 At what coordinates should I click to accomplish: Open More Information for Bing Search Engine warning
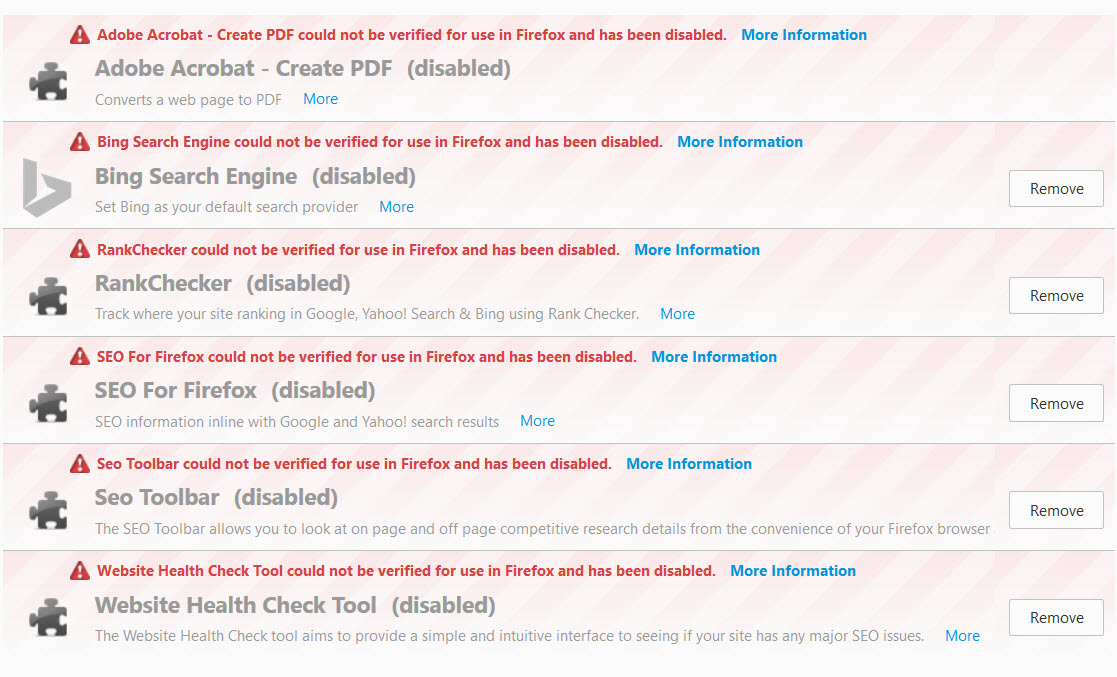(739, 142)
